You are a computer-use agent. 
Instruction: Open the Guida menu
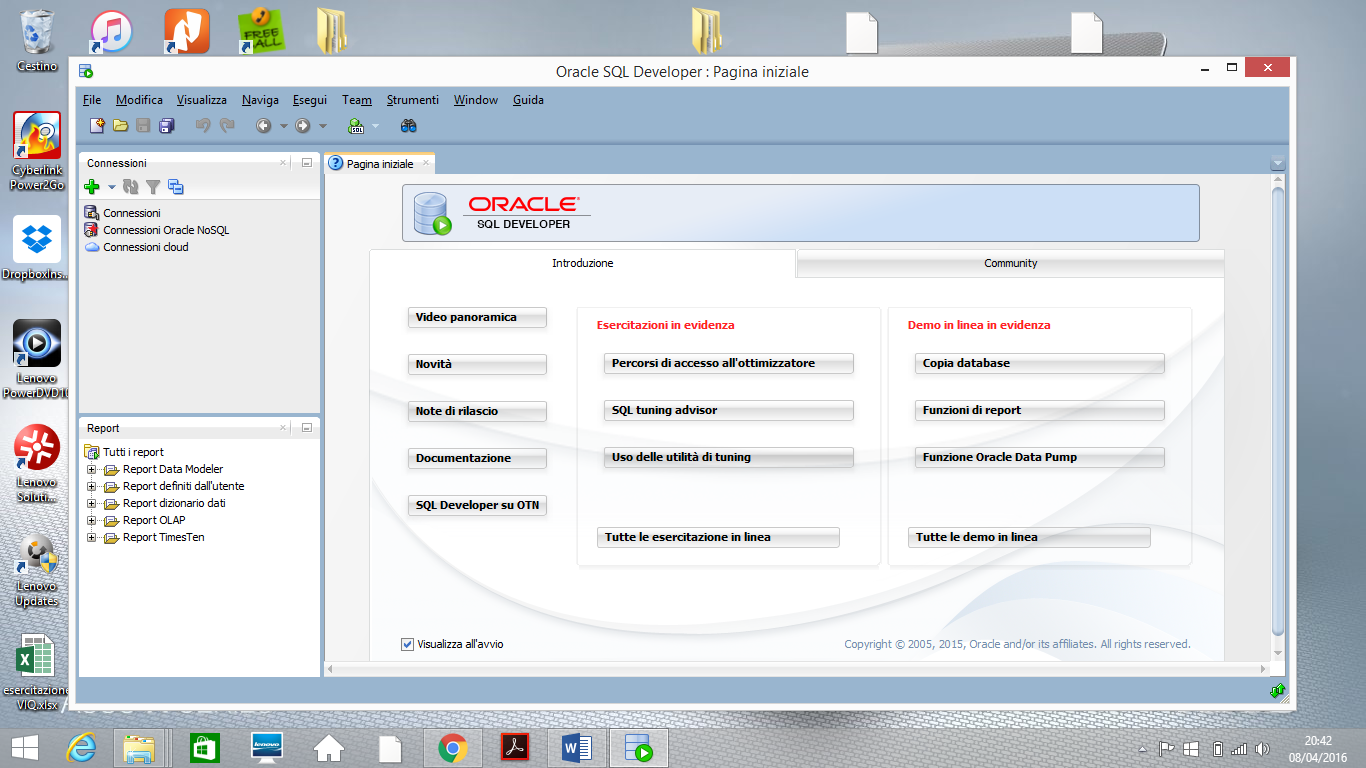click(x=528, y=100)
